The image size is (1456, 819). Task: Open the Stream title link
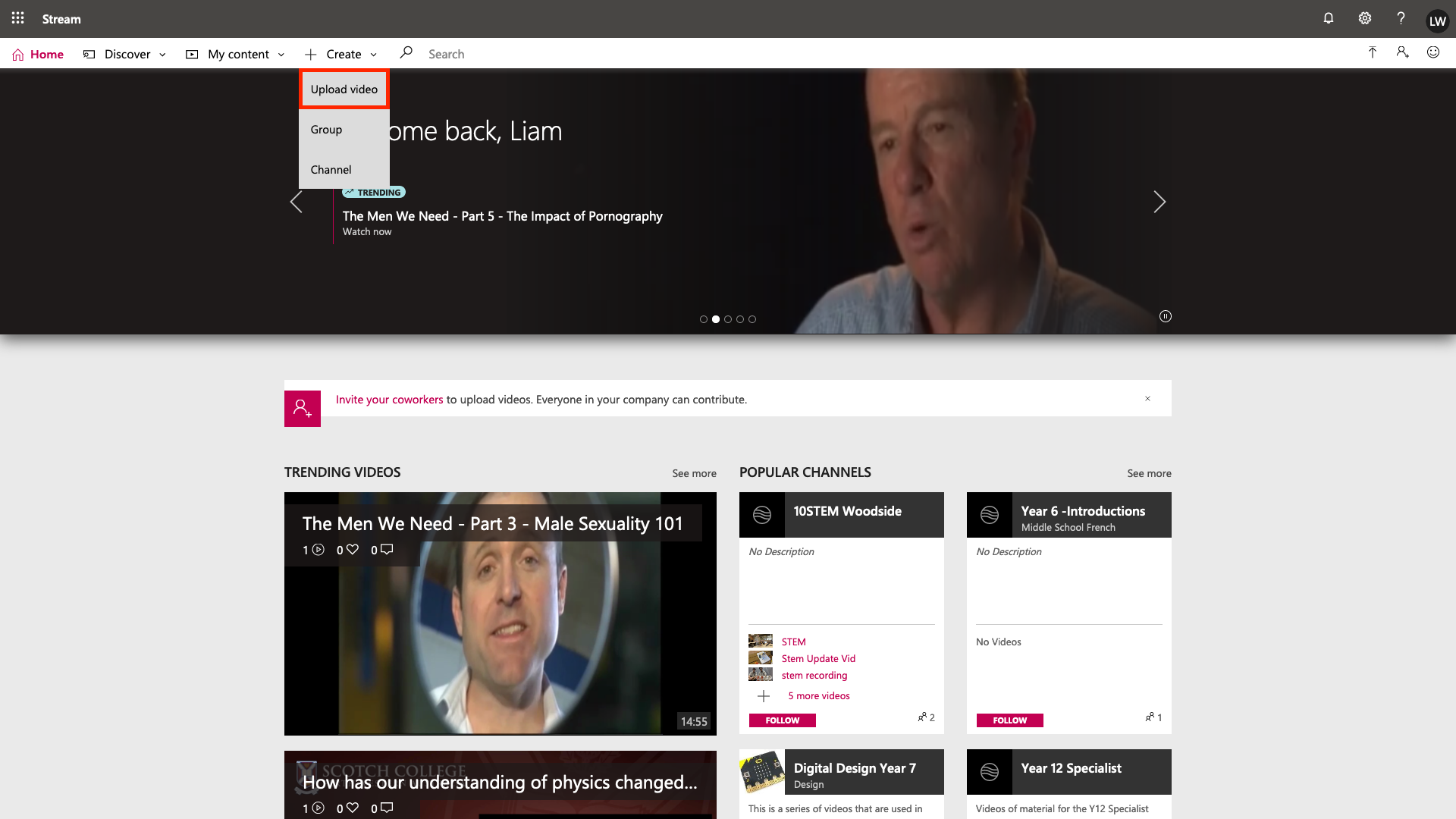click(x=61, y=19)
